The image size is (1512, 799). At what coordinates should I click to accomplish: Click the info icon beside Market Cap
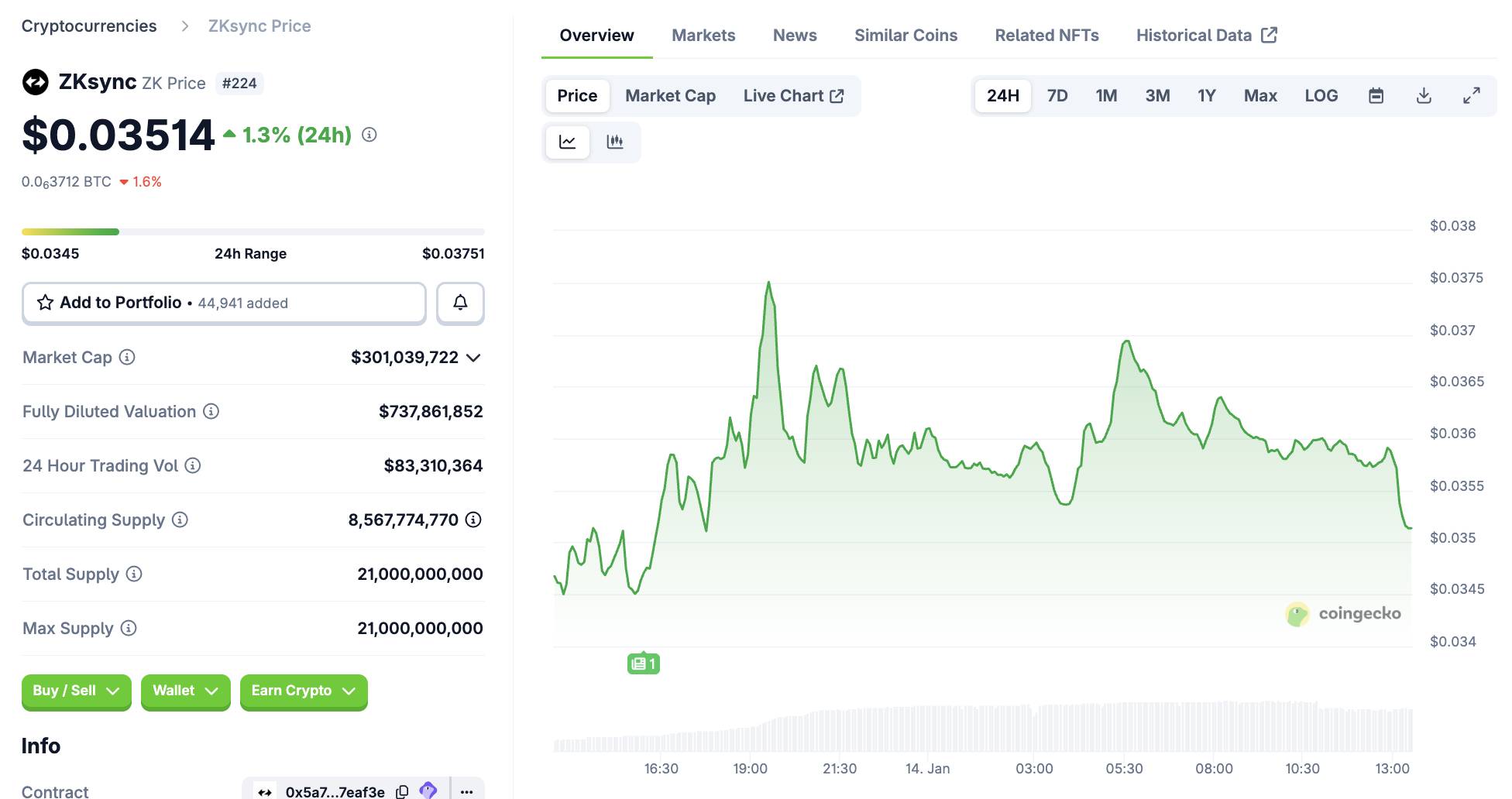pos(127,357)
